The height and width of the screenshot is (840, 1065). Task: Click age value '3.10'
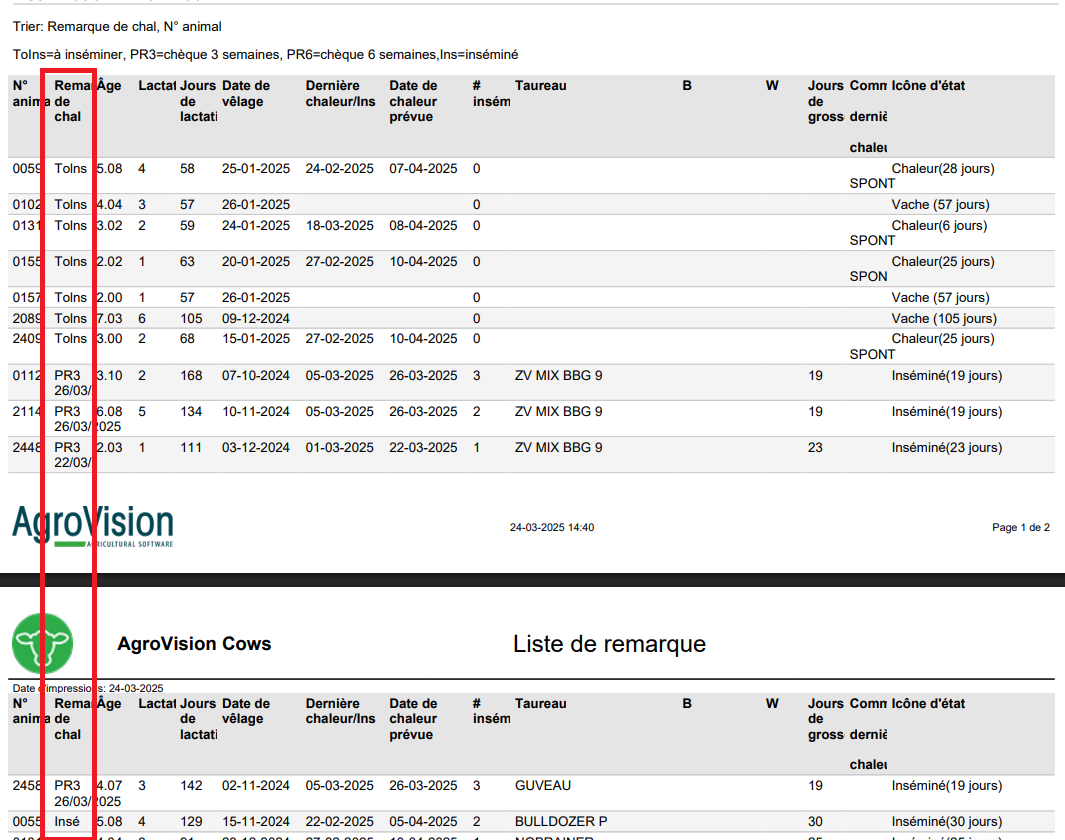(109, 376)
